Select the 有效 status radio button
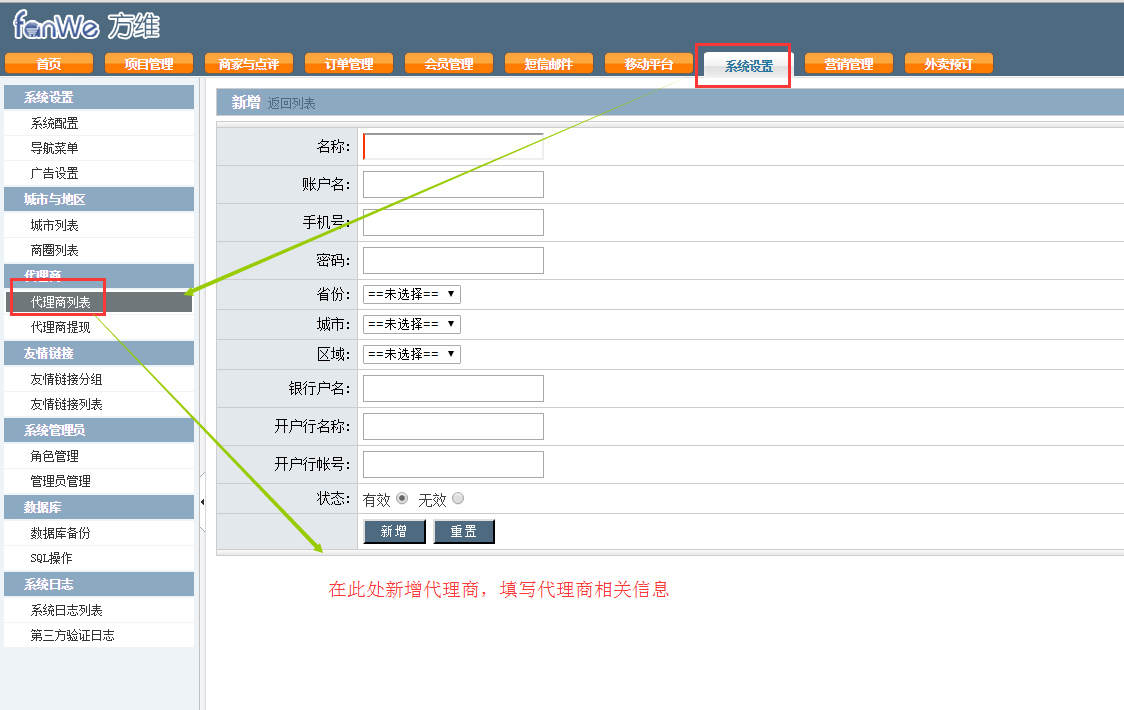 coord(402,499)
